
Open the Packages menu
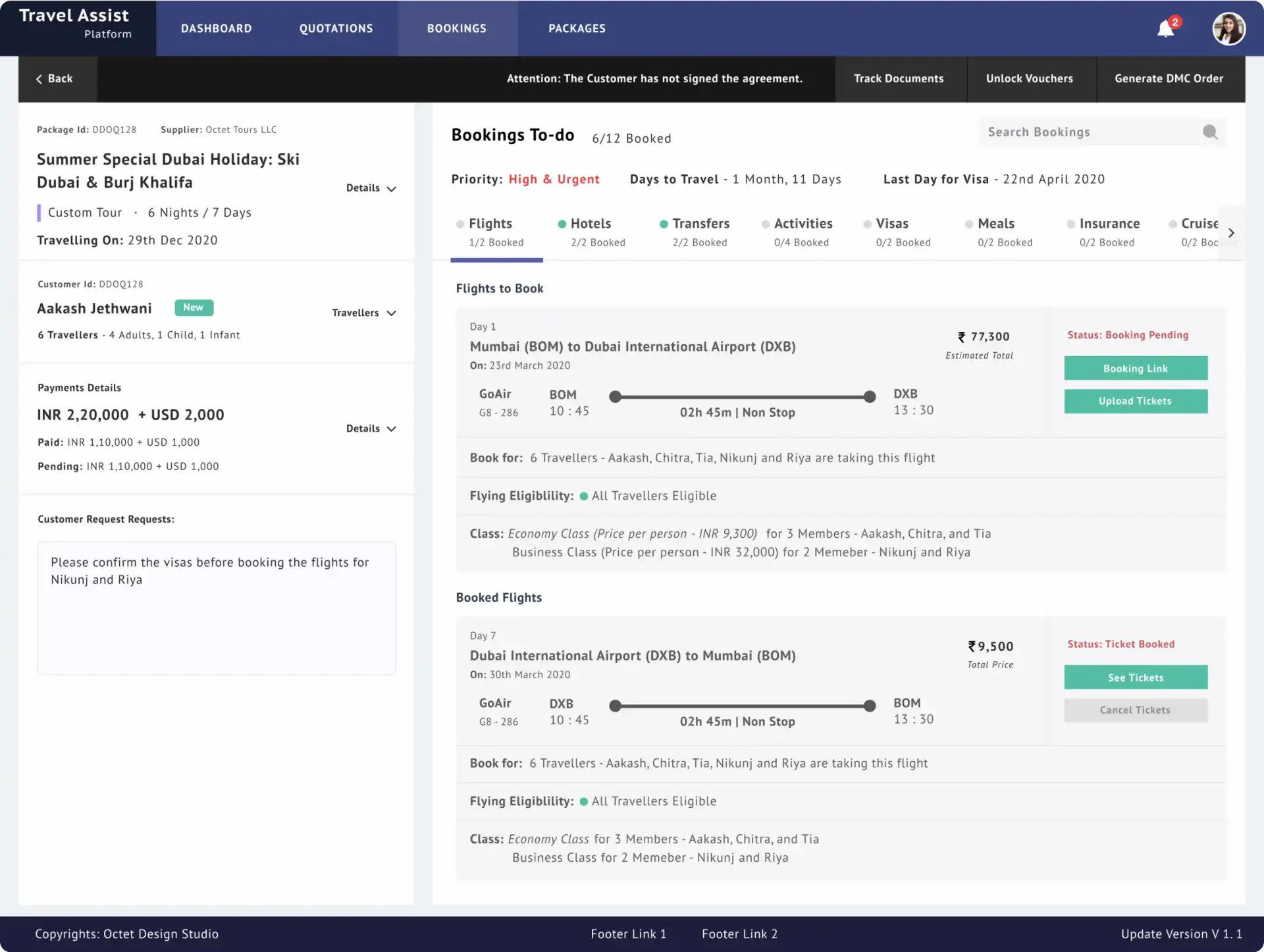(x=577, y=28)
